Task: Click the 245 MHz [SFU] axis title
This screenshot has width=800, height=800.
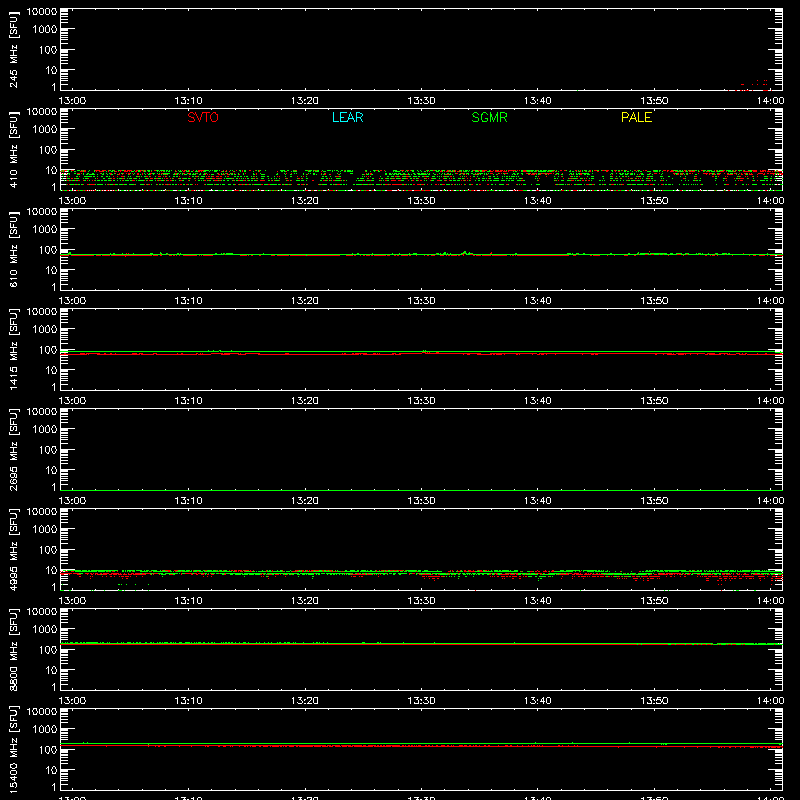Action: 14,49
